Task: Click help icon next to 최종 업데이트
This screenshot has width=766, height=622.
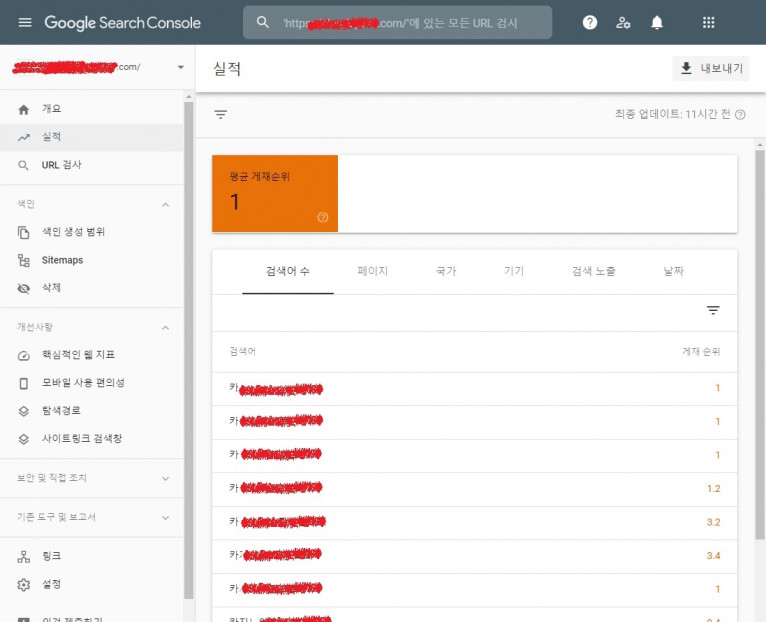Action: tap(741, 115)
